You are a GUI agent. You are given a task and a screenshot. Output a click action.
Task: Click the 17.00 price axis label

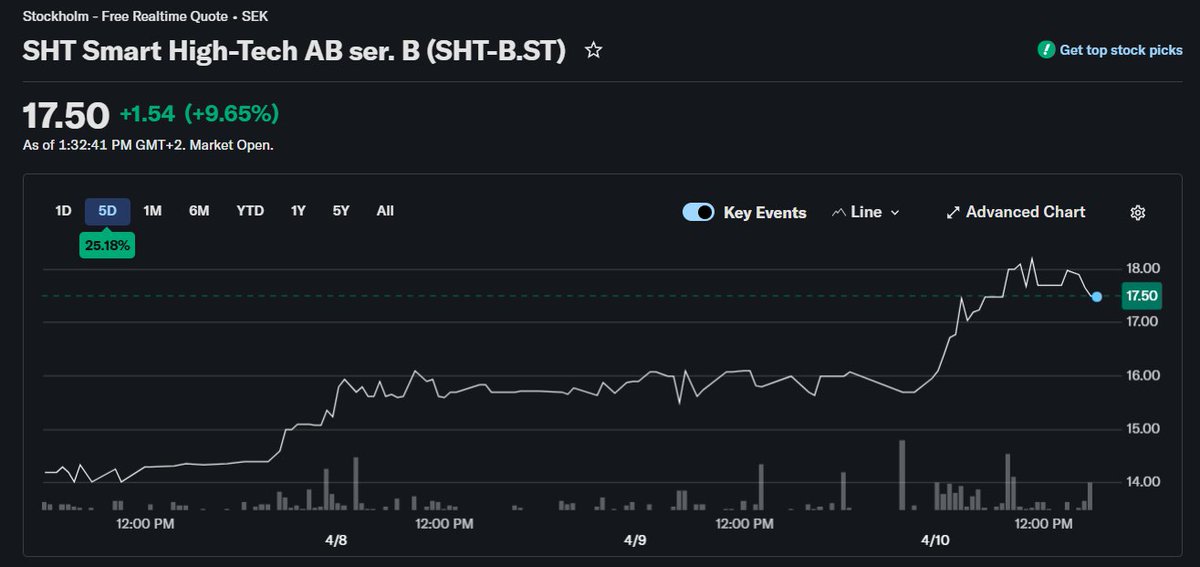pyautogui.click(x=1143, y=322)
